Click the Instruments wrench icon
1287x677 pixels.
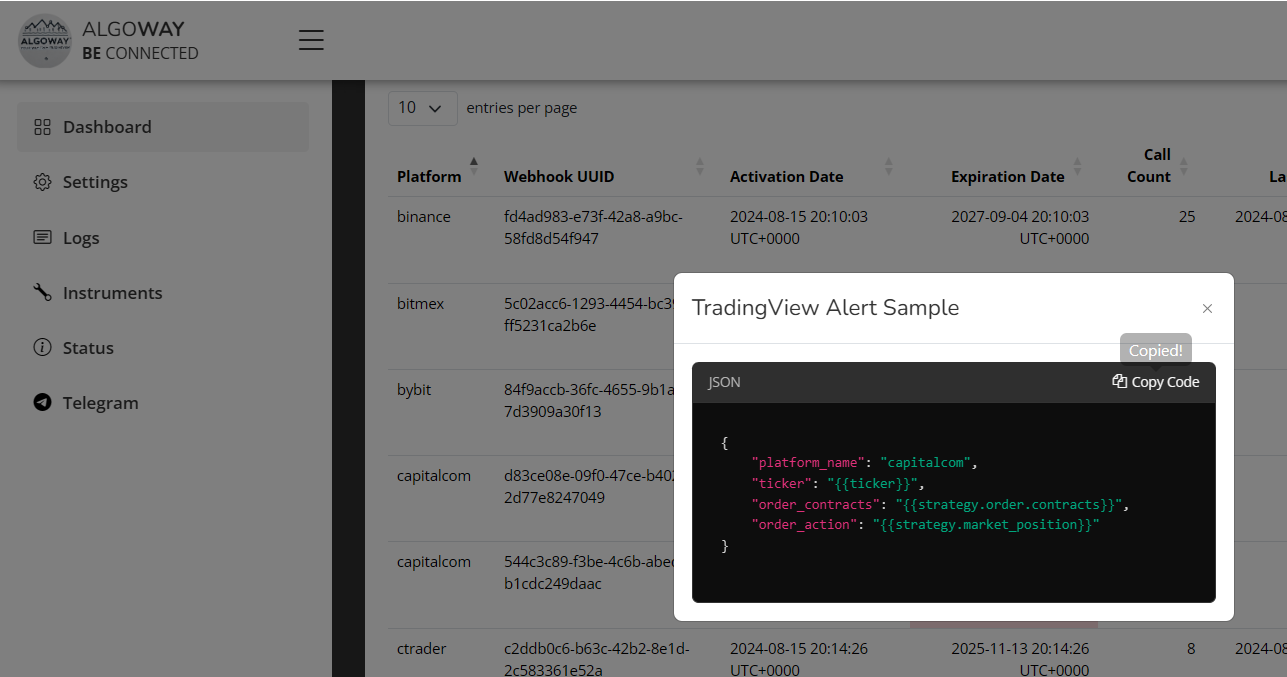coord(42,293)
